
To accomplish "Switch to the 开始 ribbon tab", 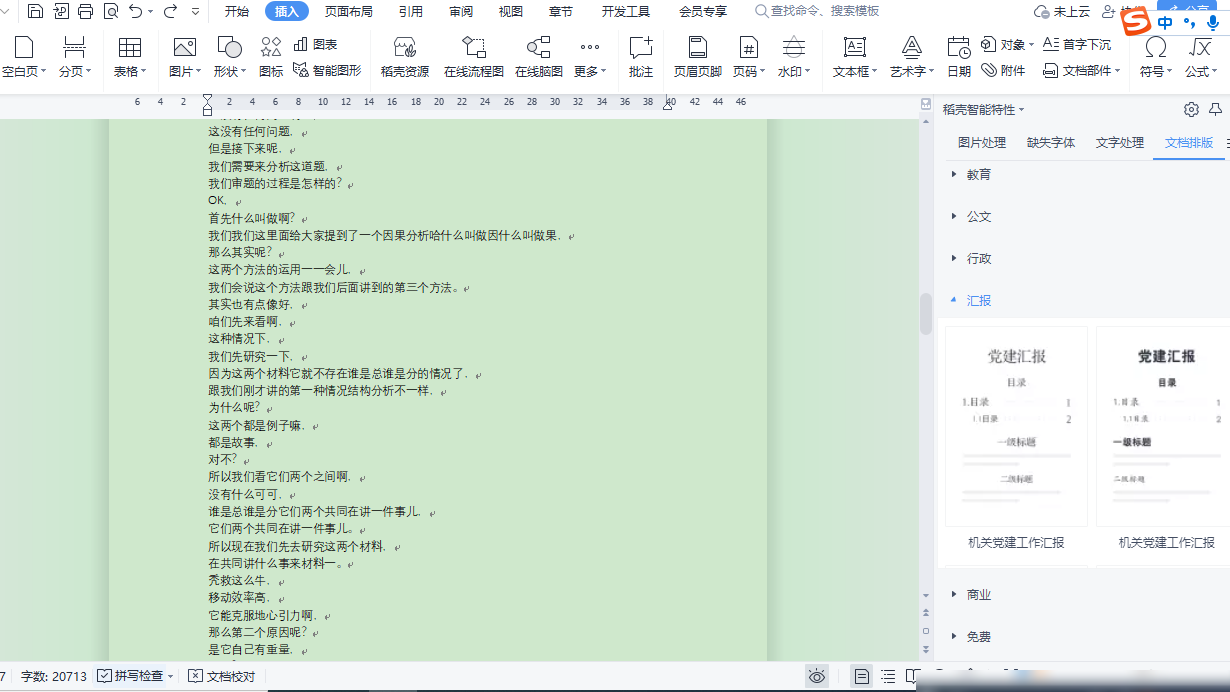I will coord(237,12).
